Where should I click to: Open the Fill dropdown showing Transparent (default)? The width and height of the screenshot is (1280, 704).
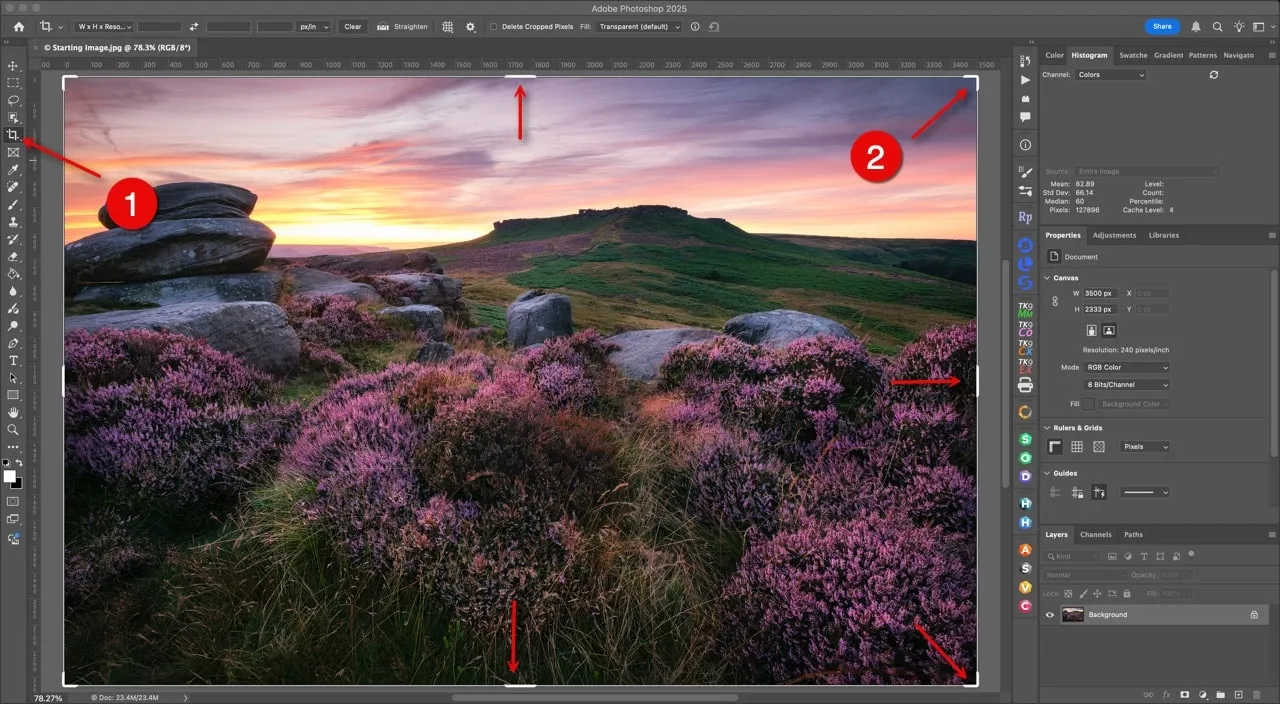(640, 27)
